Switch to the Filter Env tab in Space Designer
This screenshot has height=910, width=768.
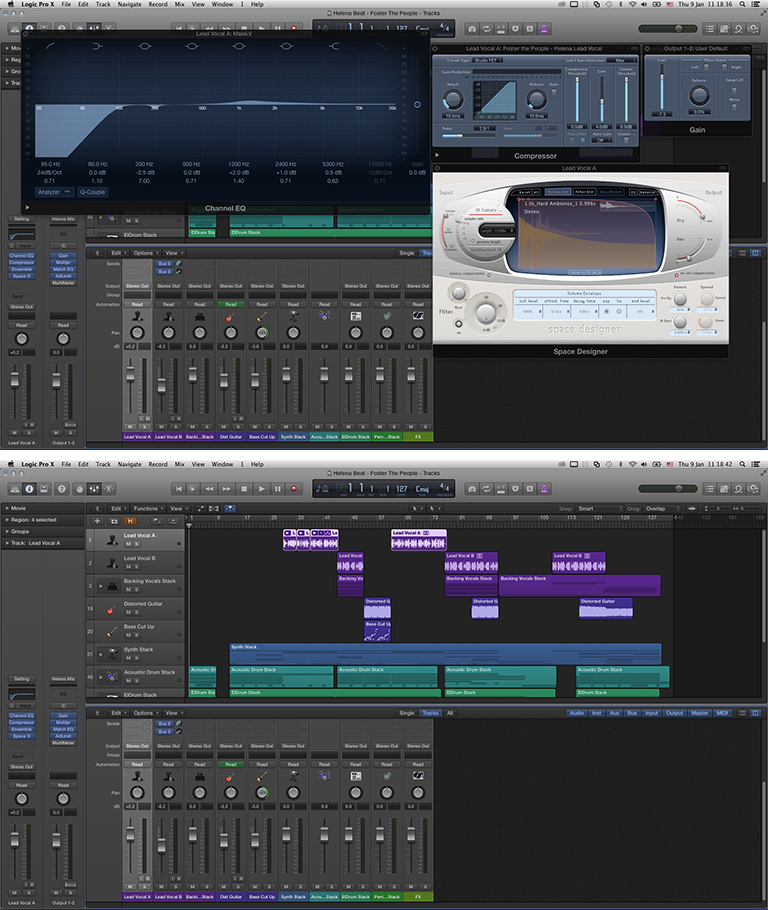(x=584, y=192)
